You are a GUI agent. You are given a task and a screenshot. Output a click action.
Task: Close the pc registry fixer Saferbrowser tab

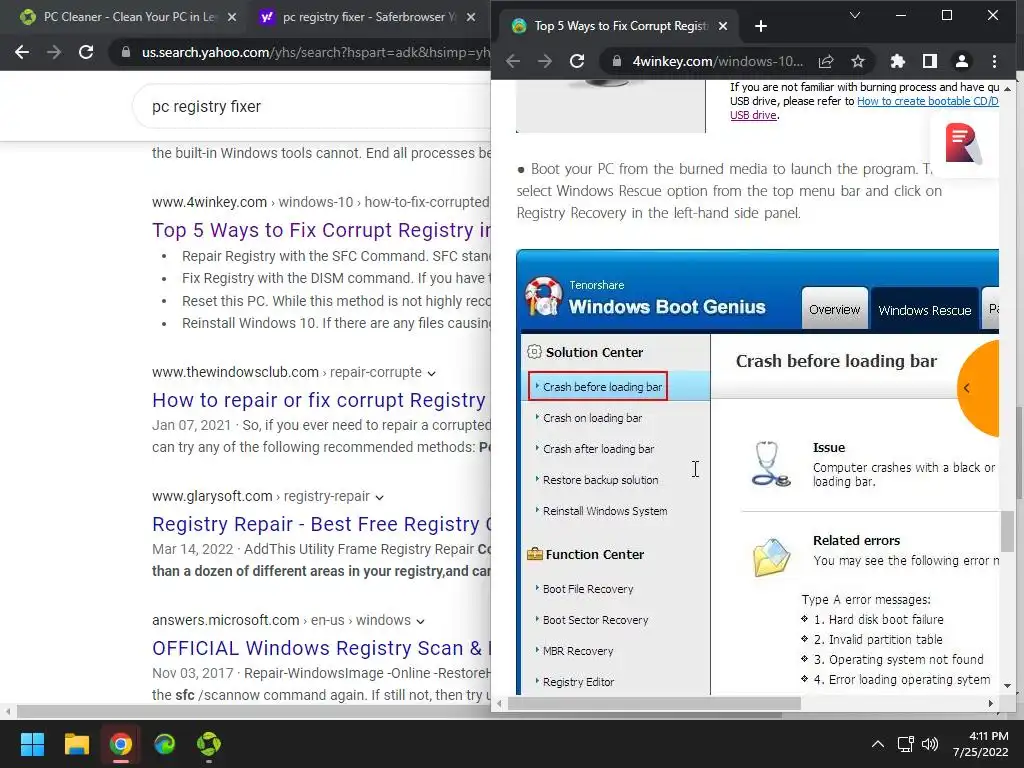[471, 17]
